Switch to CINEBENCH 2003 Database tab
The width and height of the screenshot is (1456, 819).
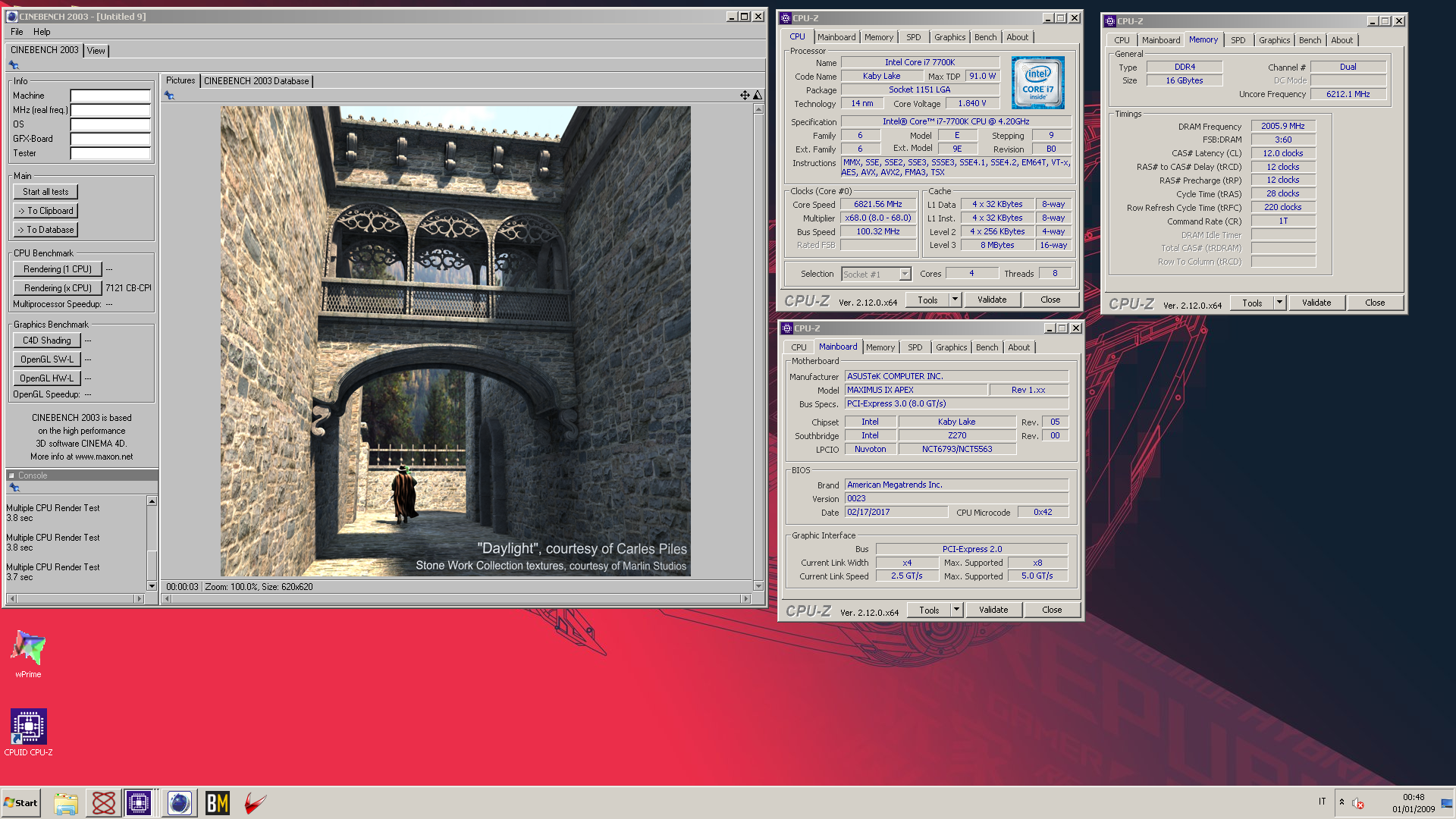click(256, 81)
